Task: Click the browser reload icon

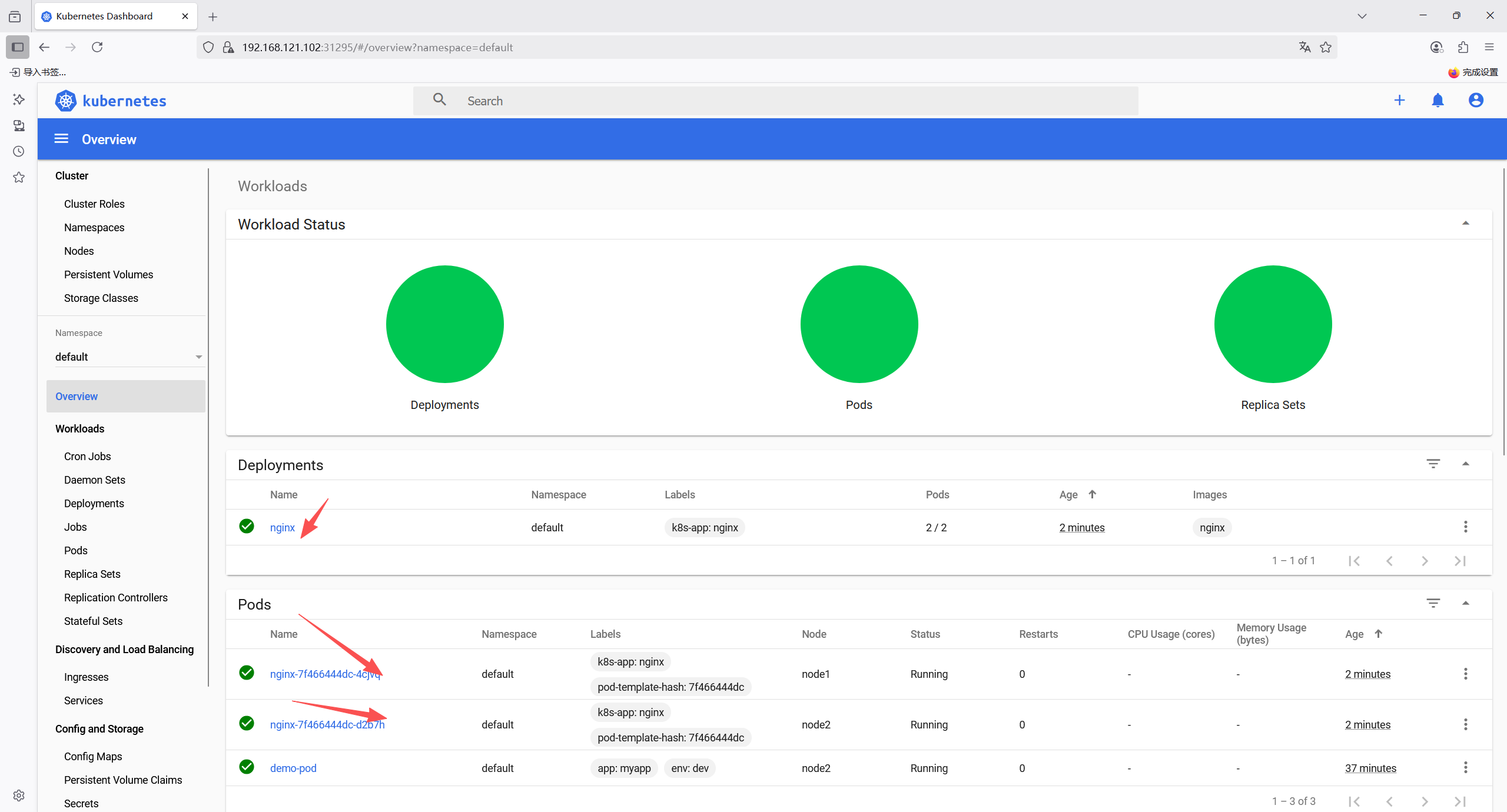Action: (97, 47)
